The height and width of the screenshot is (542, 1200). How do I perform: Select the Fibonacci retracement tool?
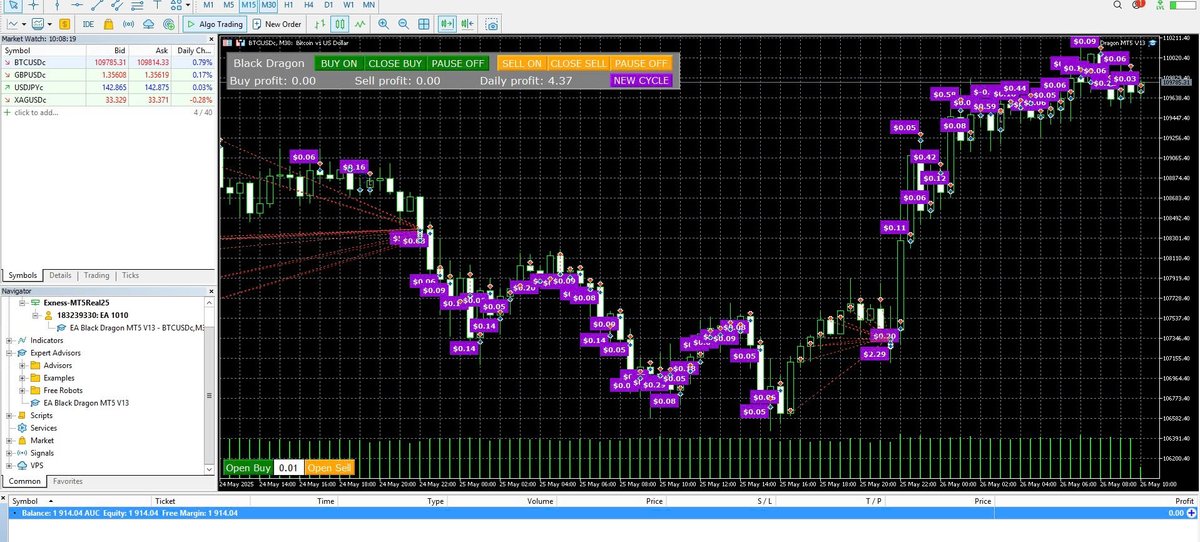tap(137, 5)
